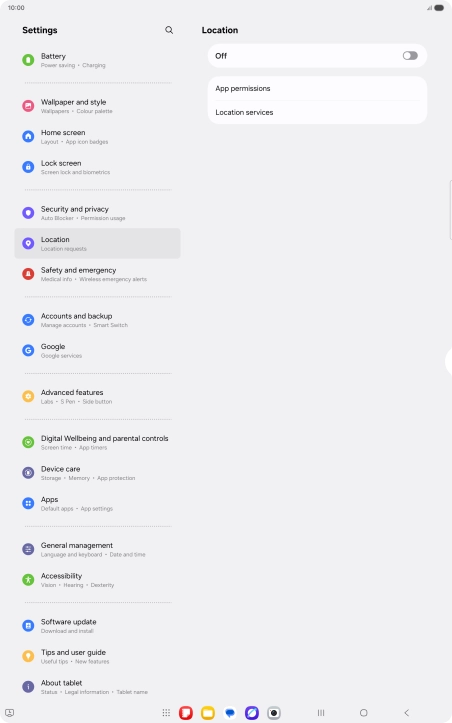The height and width of the screenshot is (723, 452).
Task: Open Digital Wellbeing and parental controls
Action: pos(97,442)
